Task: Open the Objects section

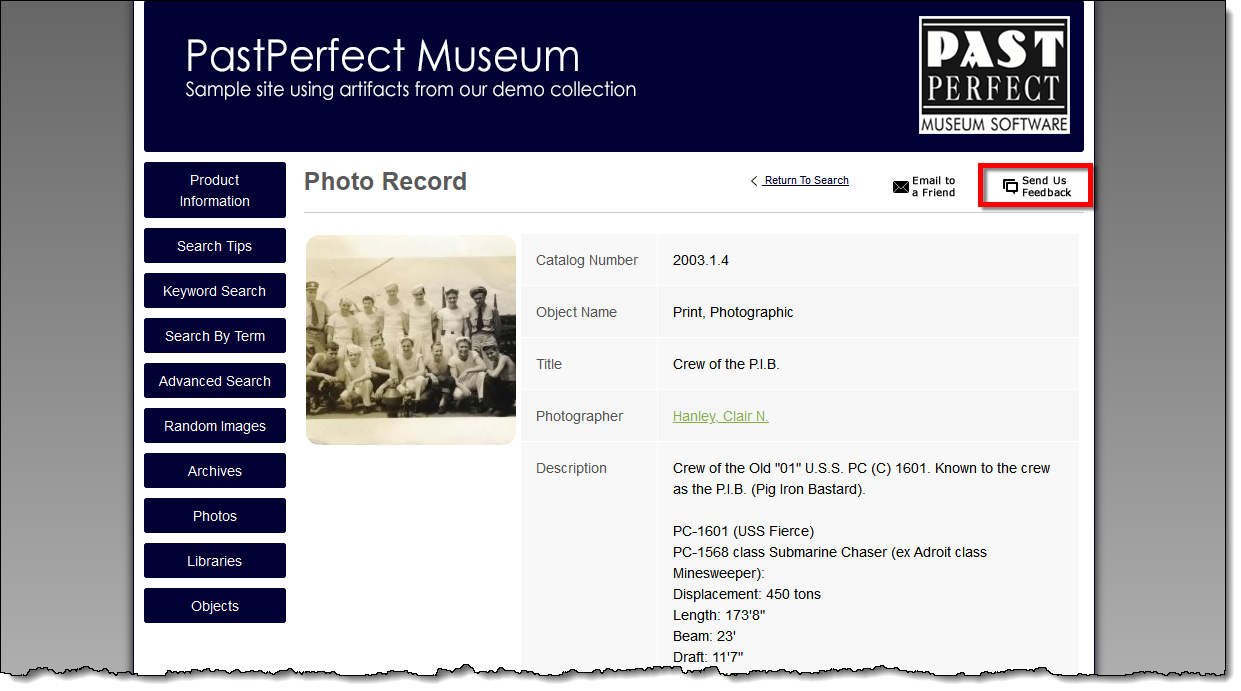Action: (215, 606)
